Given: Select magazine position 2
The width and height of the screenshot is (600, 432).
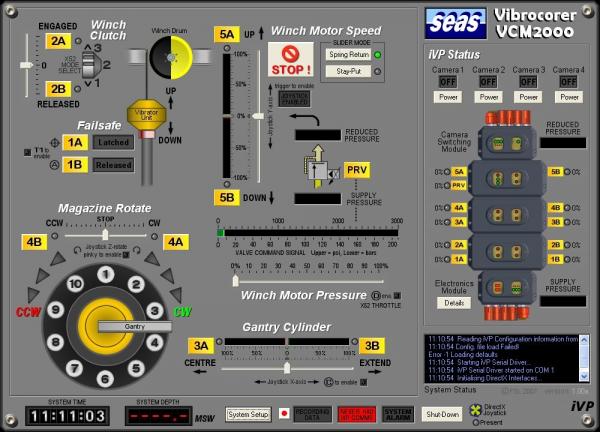Looking at the screenshot, I should (136, 284).
